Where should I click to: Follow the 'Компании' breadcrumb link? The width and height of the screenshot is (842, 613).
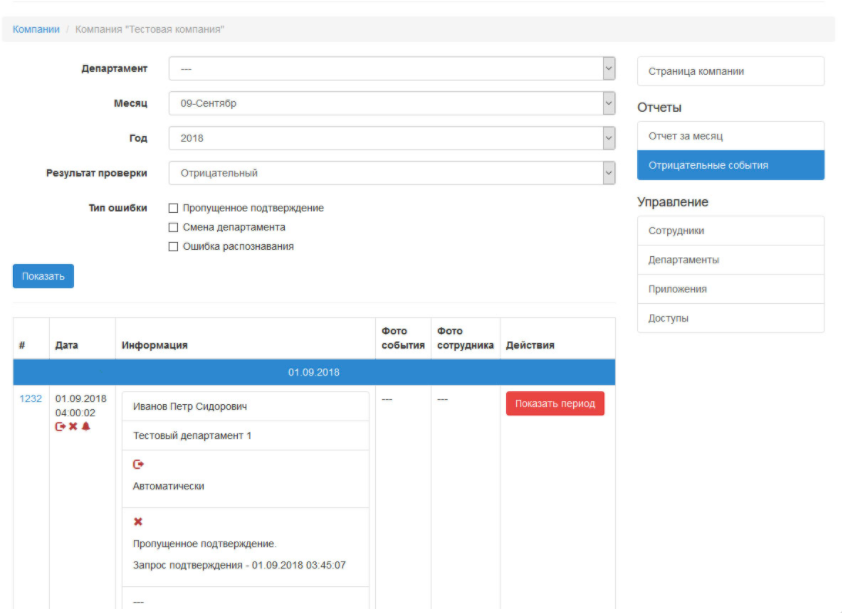[36, 30]
